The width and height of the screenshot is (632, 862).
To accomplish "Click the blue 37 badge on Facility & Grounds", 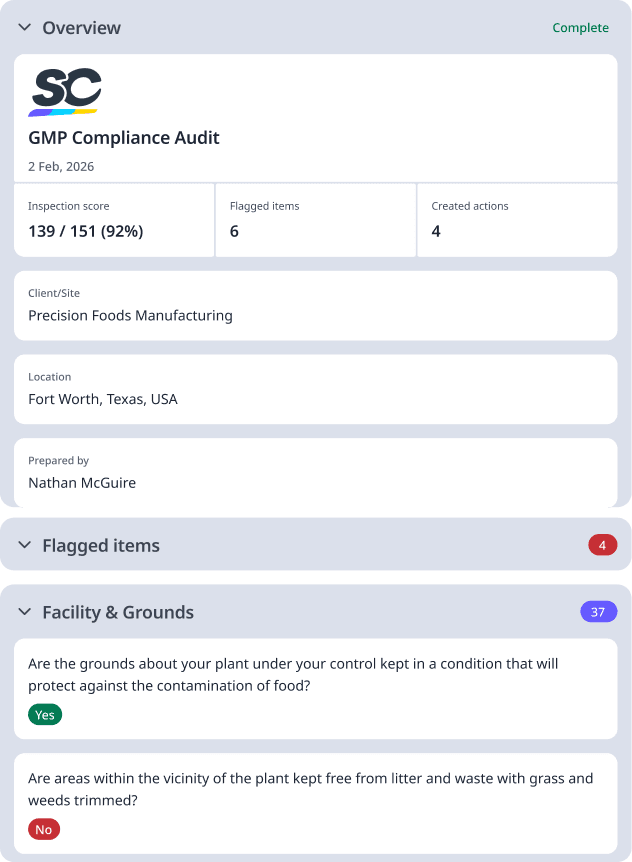I will (598, 611).
